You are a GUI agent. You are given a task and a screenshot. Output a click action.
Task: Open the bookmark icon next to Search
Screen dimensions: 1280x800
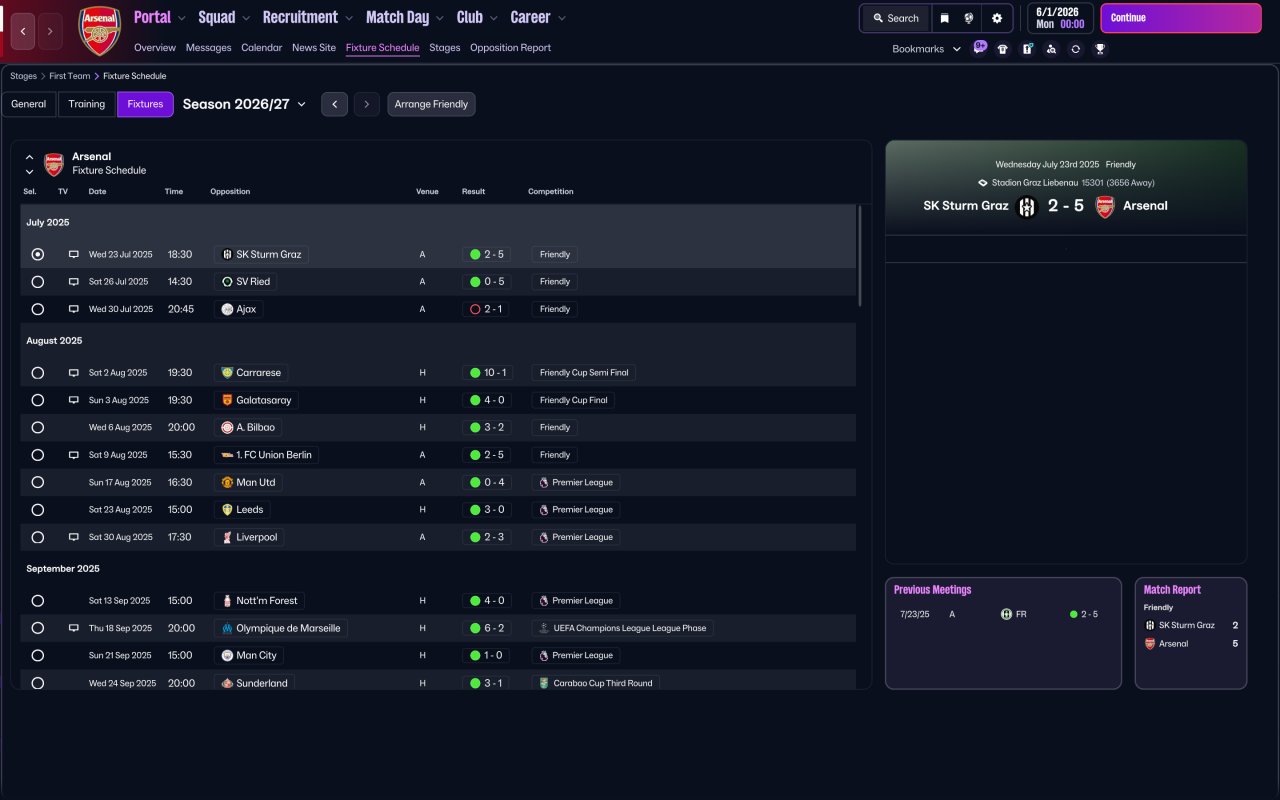[x=944, y=18]
